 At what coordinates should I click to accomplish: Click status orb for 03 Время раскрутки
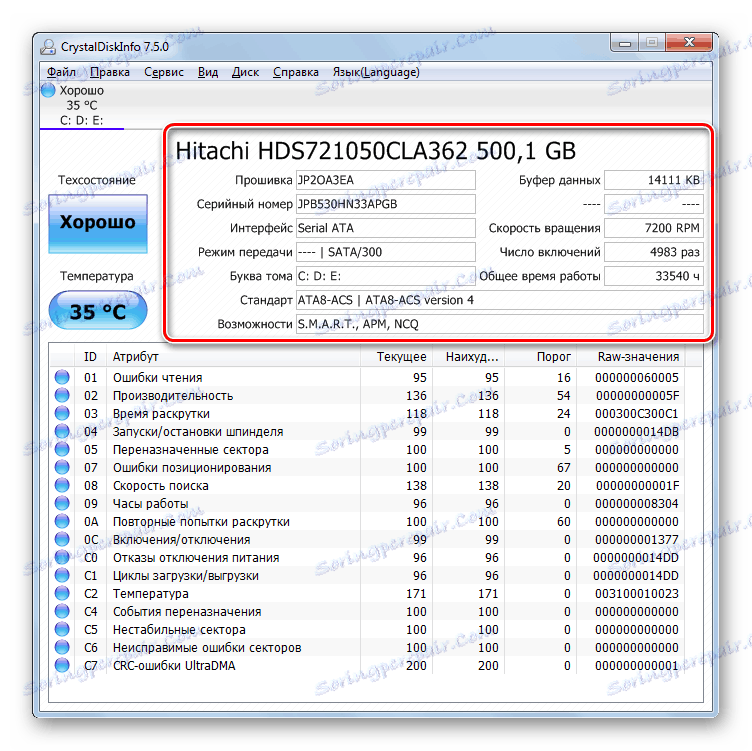62,413
